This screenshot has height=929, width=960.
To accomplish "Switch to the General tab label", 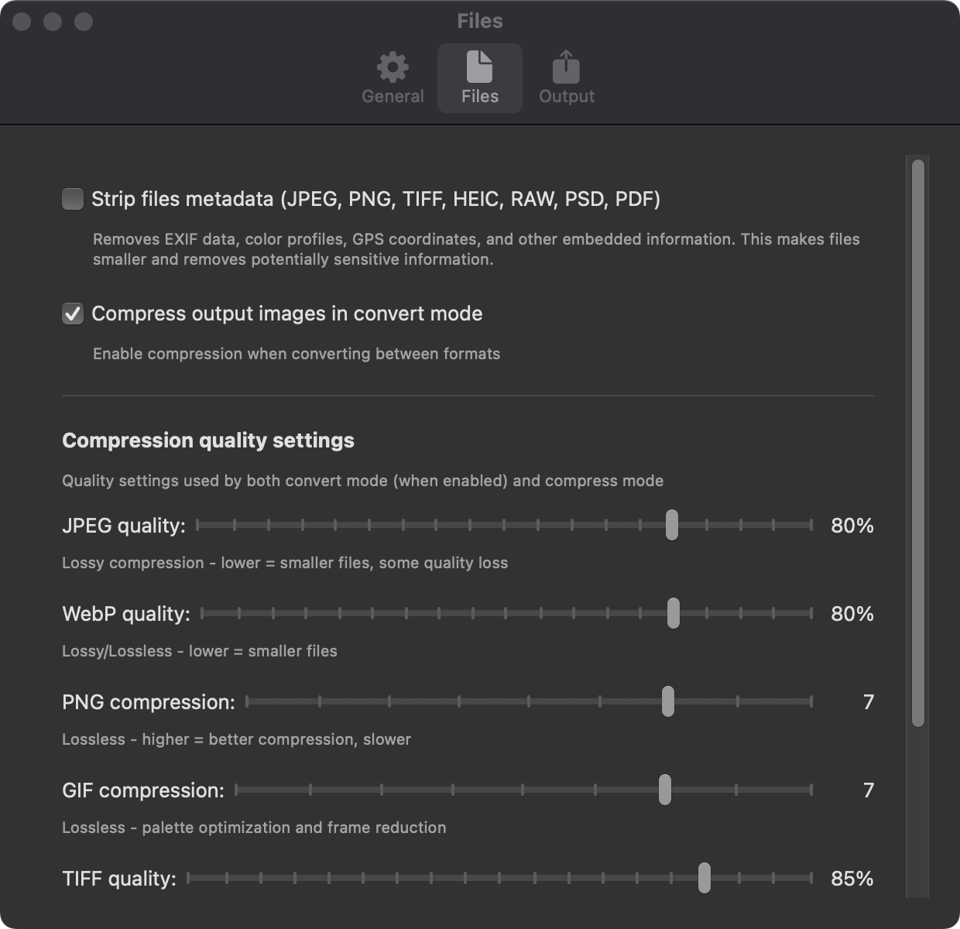I will coord(392,96).
